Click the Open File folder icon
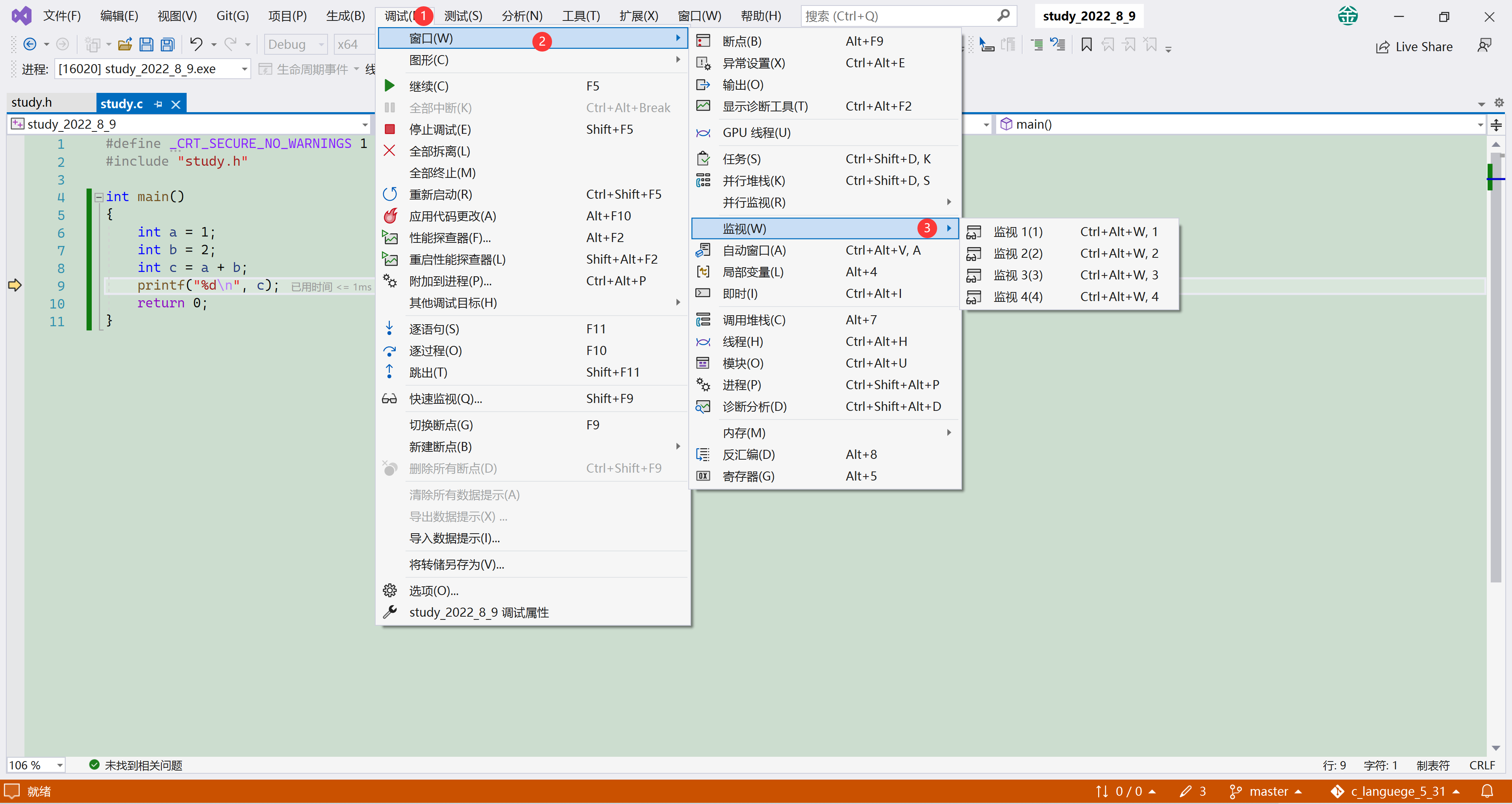The width and height of the screenshot is (1512, 804). pyautogui.click(x=124, y=44)
